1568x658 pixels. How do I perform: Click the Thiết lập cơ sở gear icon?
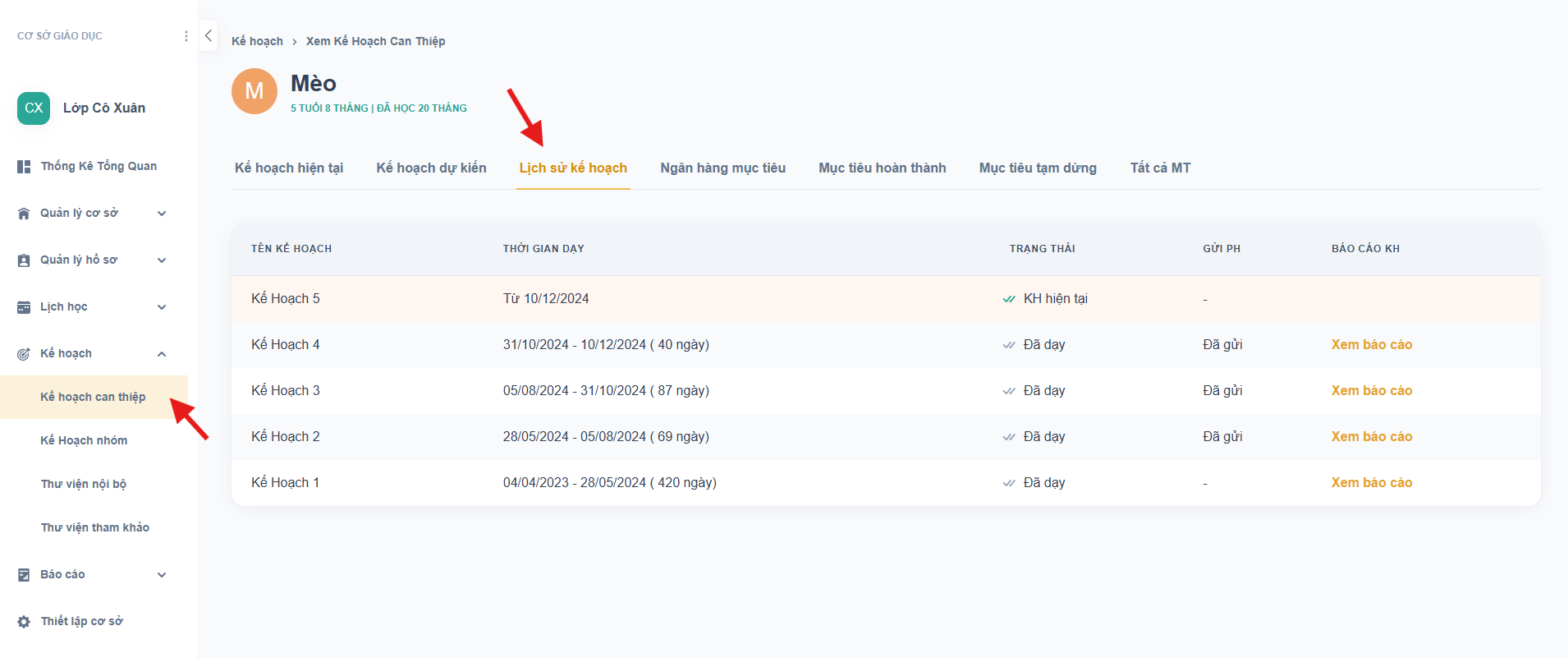coord(24,622)
